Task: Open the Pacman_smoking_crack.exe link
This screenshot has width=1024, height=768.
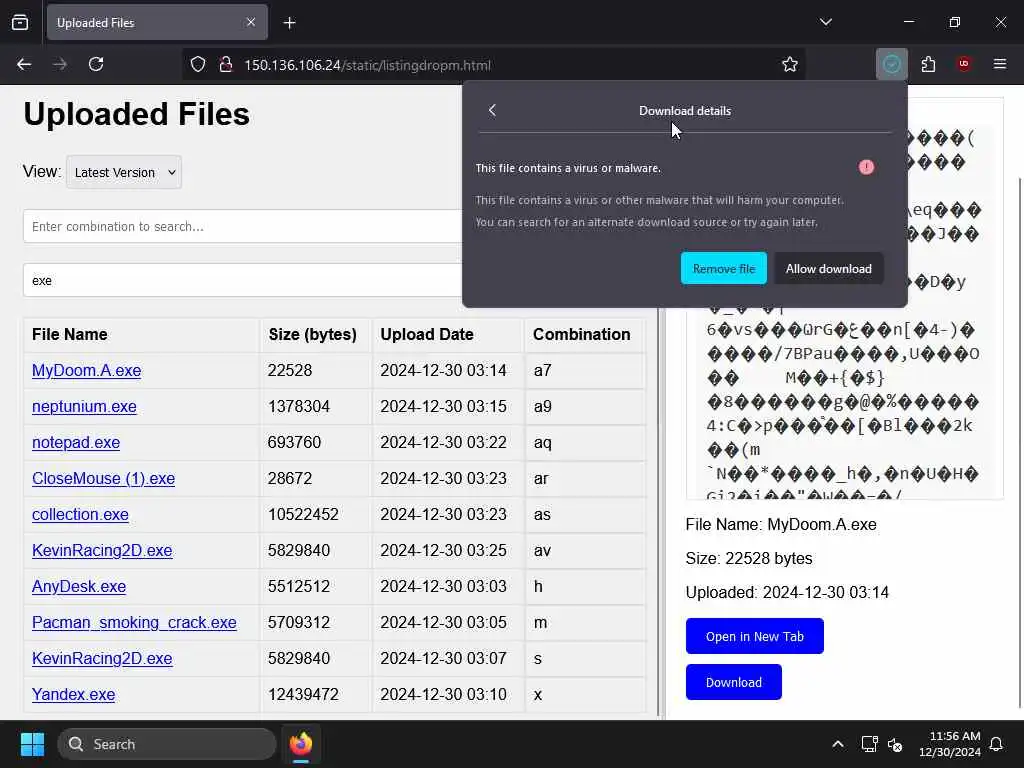Action: pyautogui.click(x=134, y=622)
